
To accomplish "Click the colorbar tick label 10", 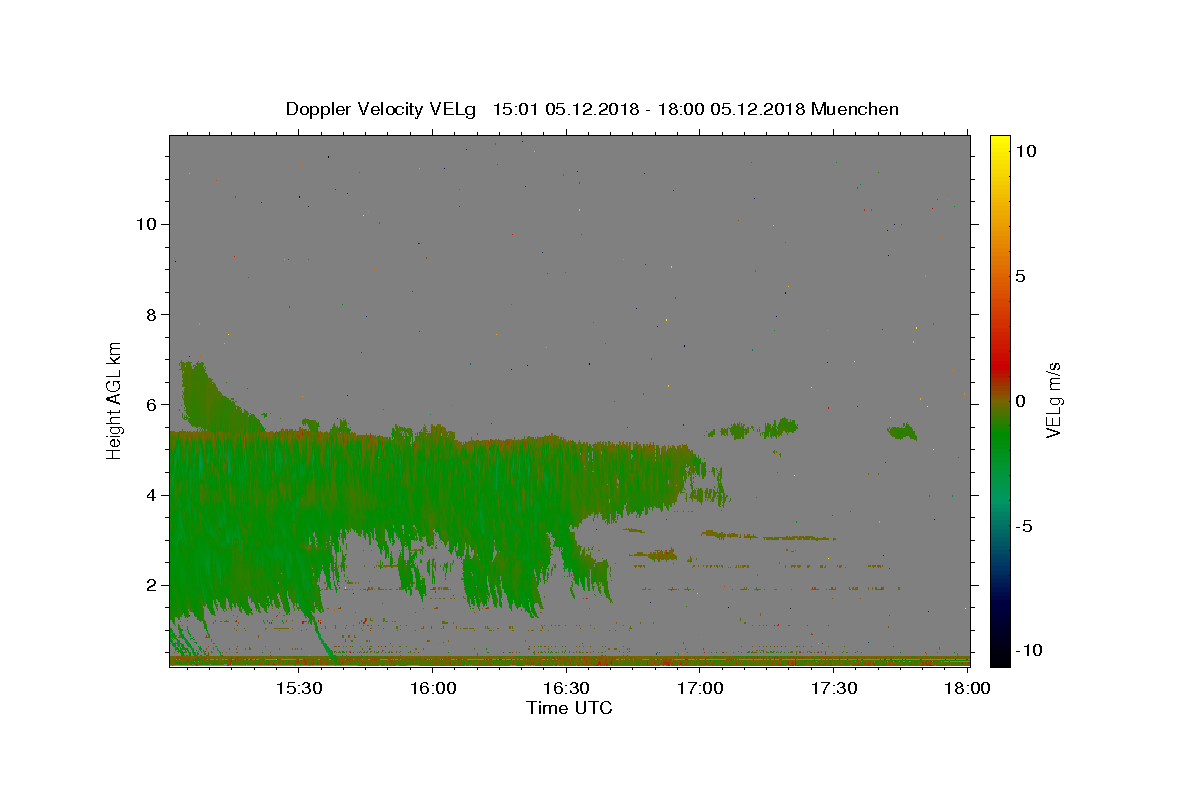I will [x=1025, y=151].
